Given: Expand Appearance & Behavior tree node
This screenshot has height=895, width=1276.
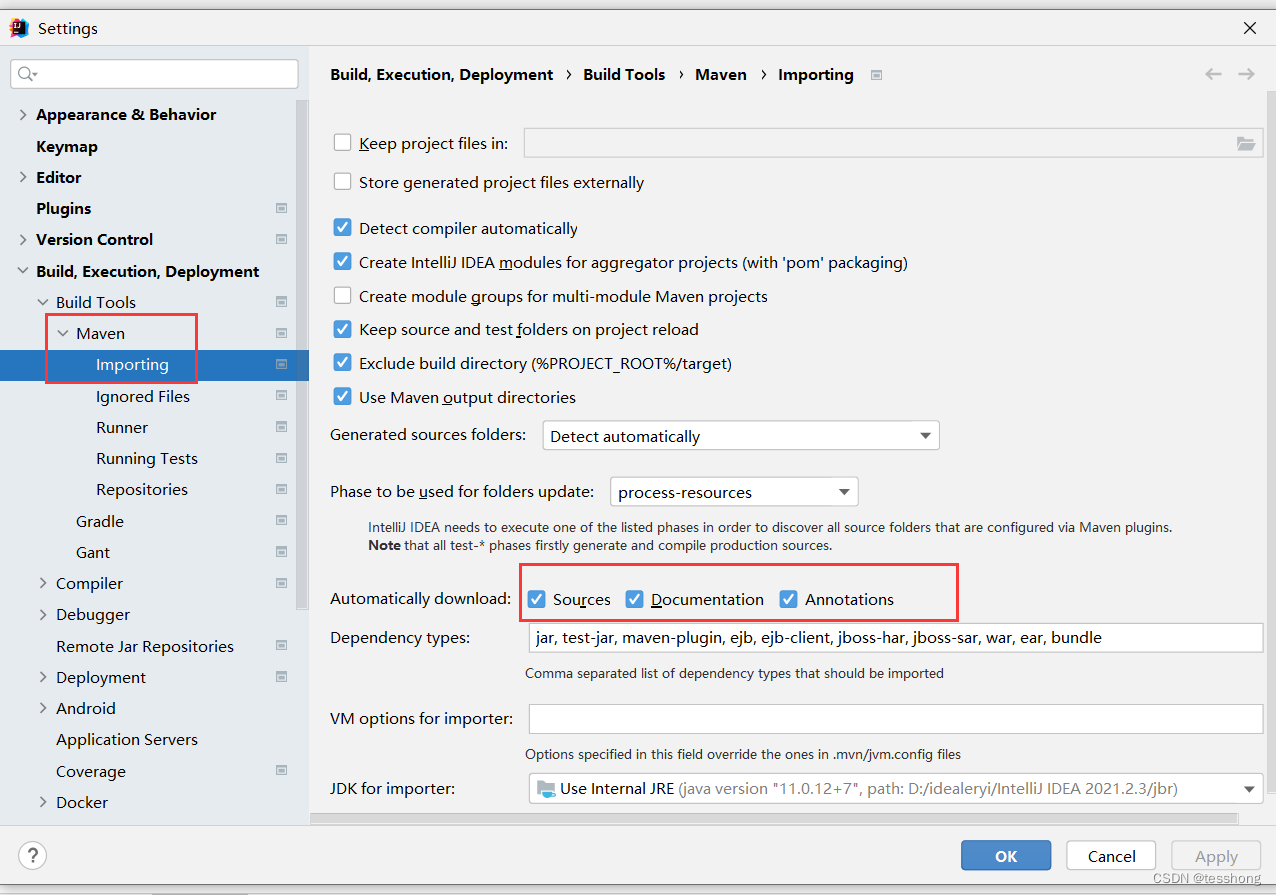Looking at the screenshot, I should coord(23,115).
